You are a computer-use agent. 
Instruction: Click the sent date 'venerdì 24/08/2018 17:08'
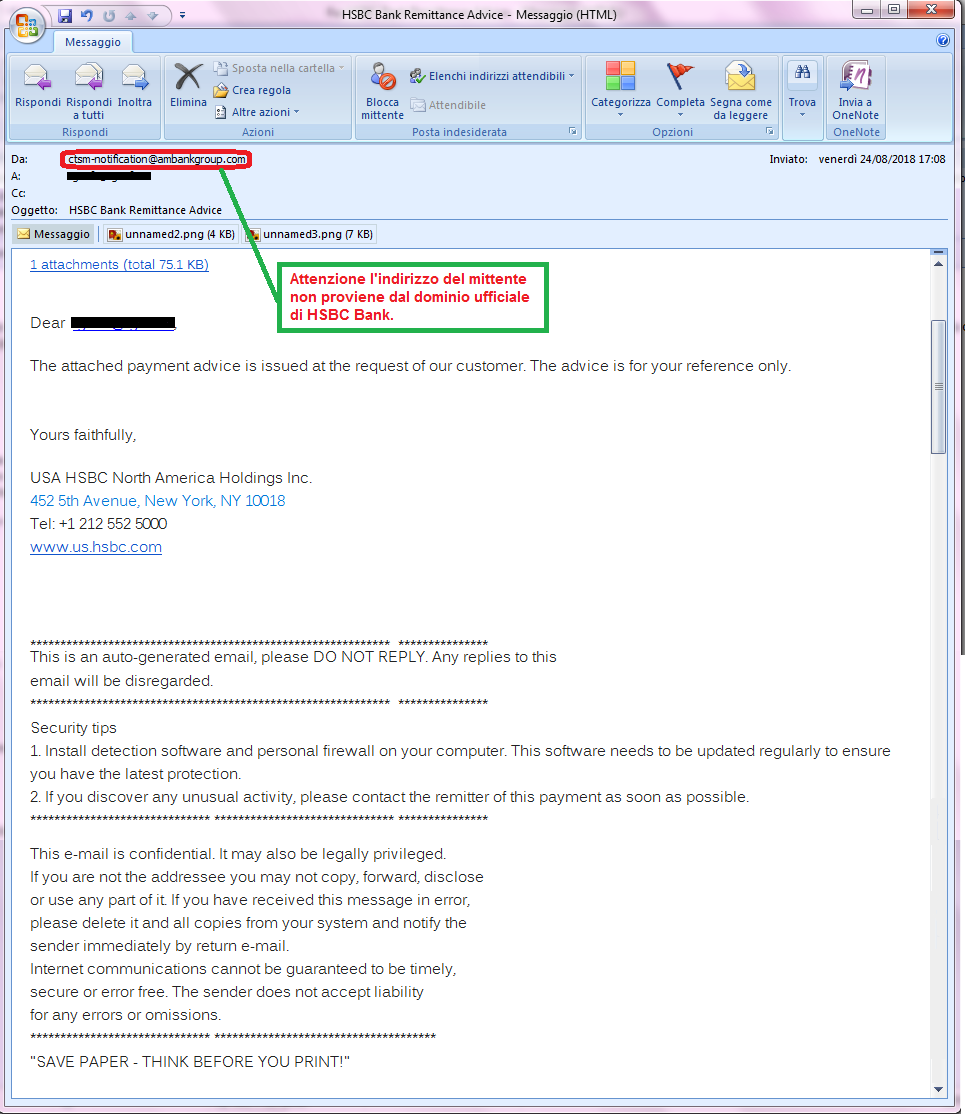point(882,159)
